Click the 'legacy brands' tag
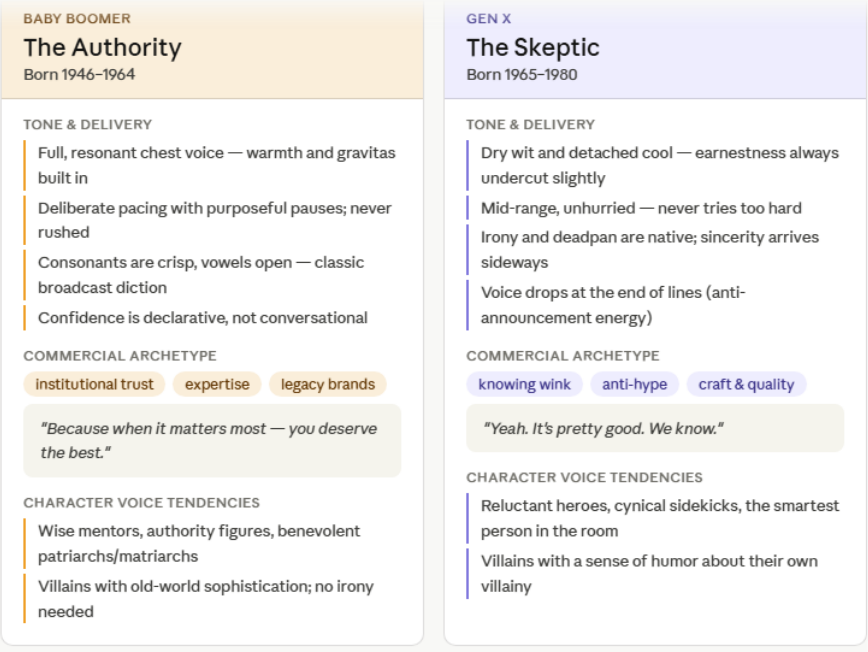 coord(327,384)
